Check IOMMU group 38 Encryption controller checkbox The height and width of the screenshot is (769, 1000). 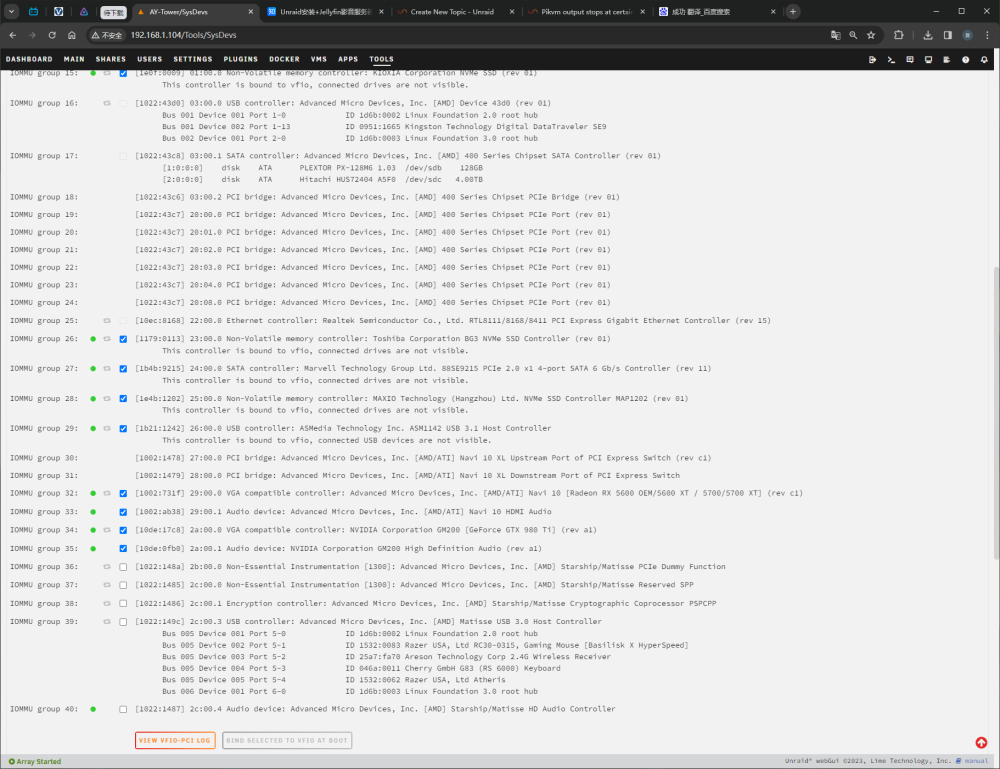click(x=123, y=603)
